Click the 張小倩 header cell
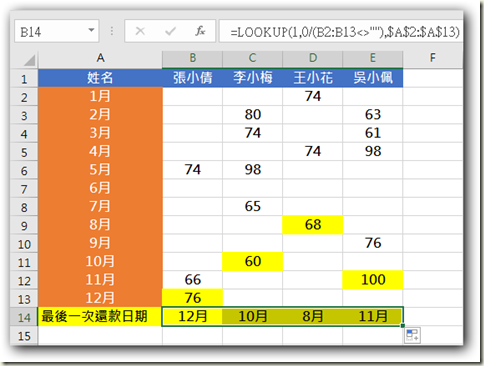Viewport: 484px width, 366px height. click(x=192, y=78)
